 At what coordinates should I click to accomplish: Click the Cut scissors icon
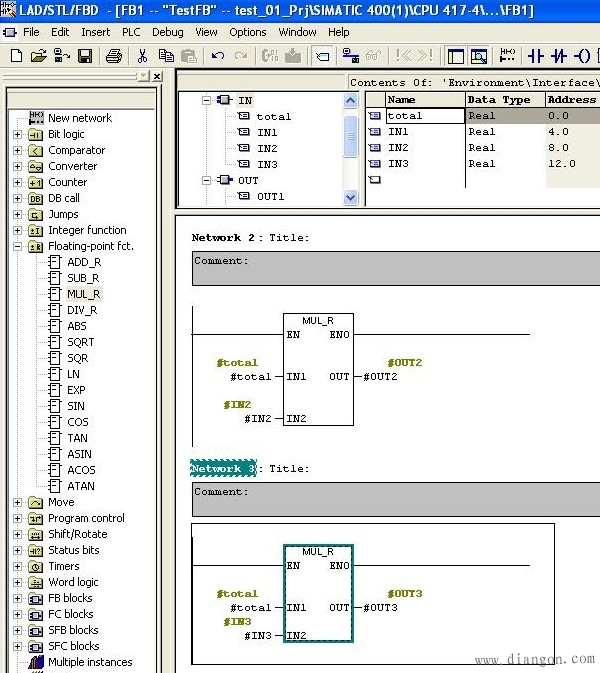(x=143, y=56)
